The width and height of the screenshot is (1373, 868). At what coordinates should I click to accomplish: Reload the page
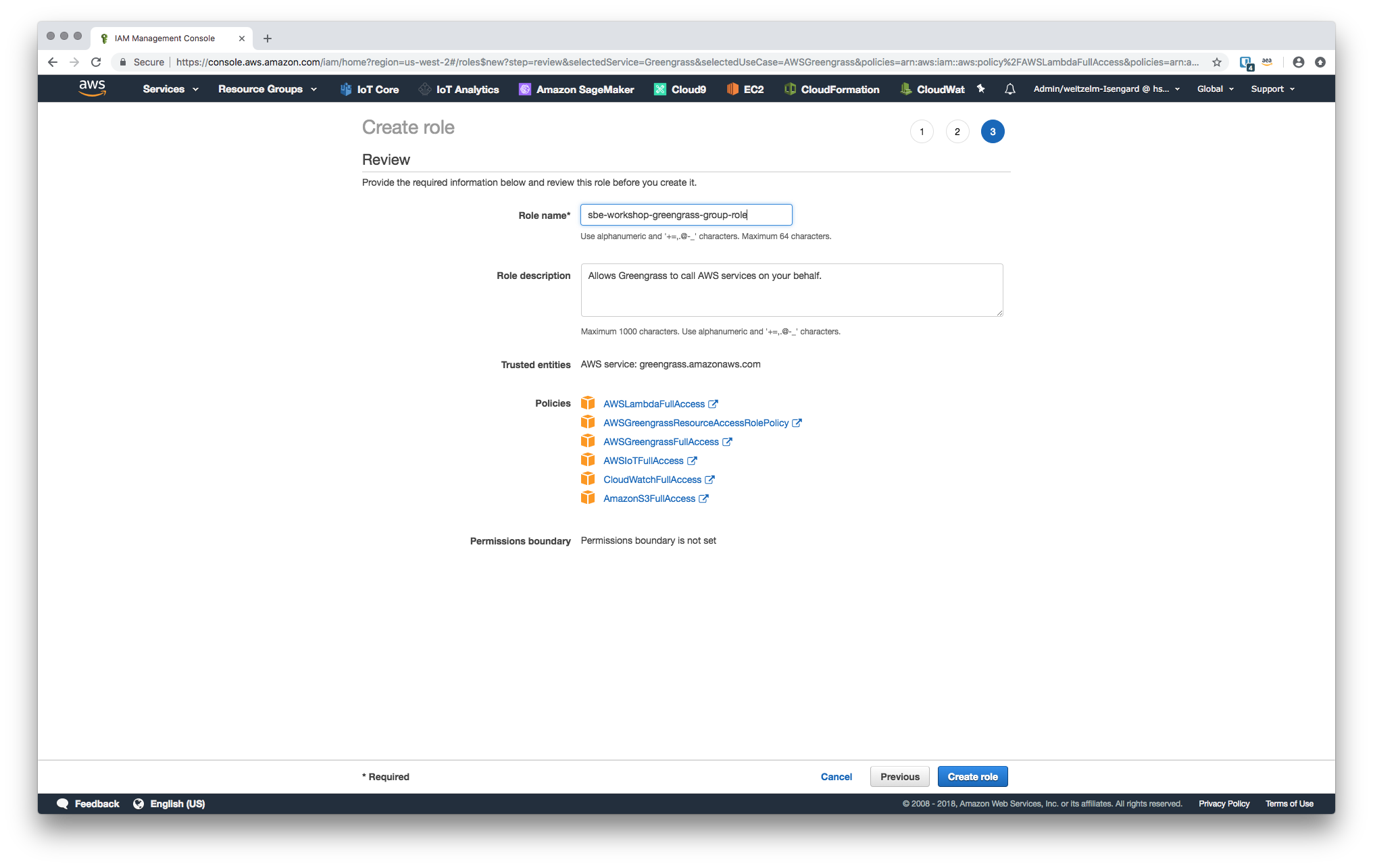click(96, 62)
